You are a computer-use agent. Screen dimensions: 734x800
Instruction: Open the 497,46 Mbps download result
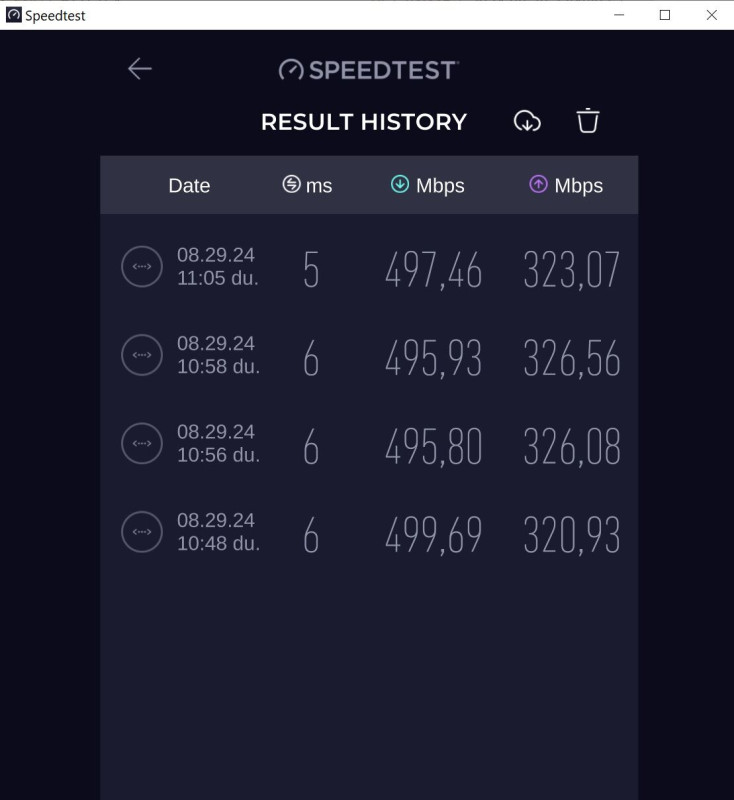tap(433, 270)
